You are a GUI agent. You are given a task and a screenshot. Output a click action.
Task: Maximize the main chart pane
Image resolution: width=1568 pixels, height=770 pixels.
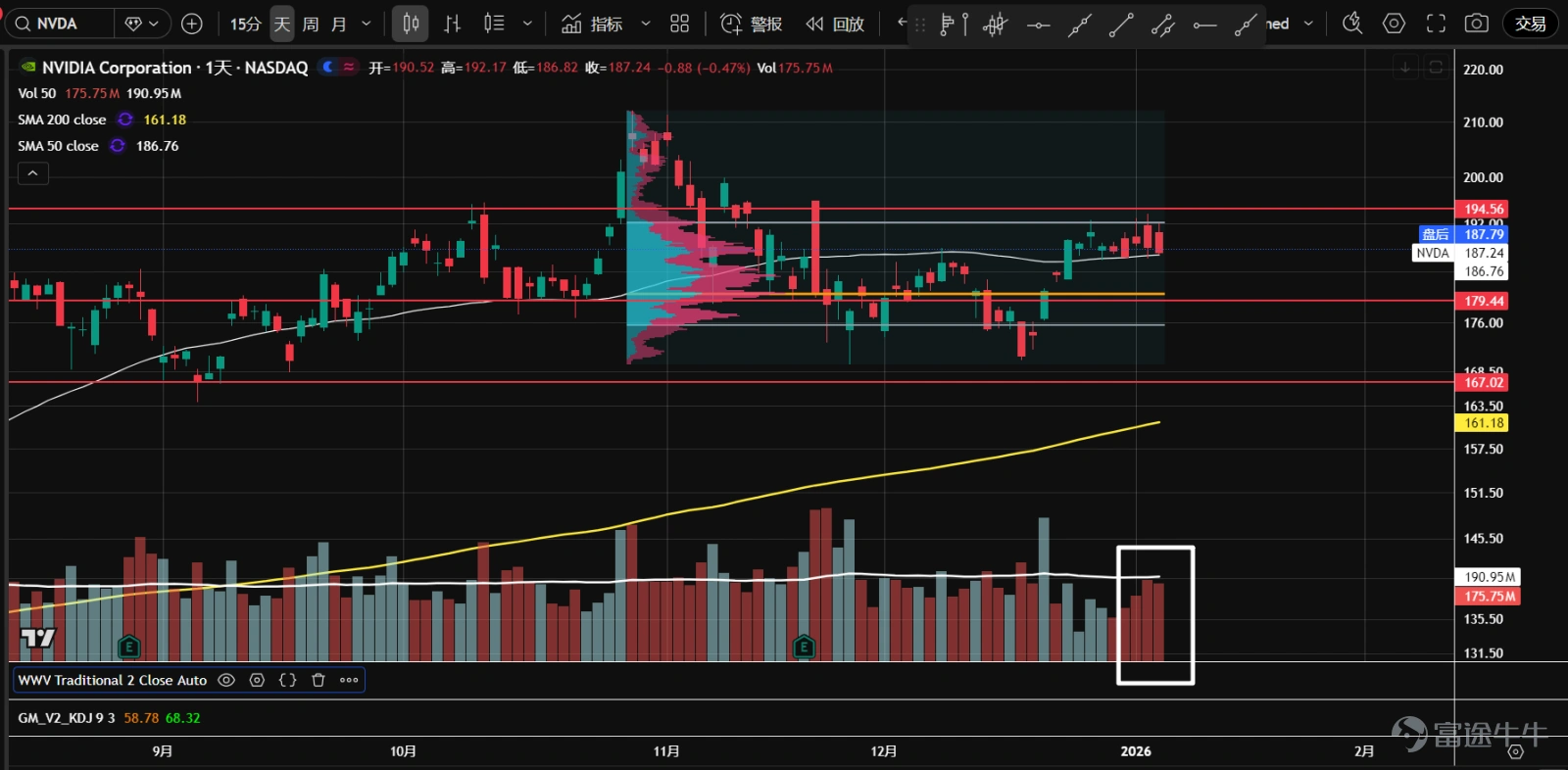tap(1436, 68)
